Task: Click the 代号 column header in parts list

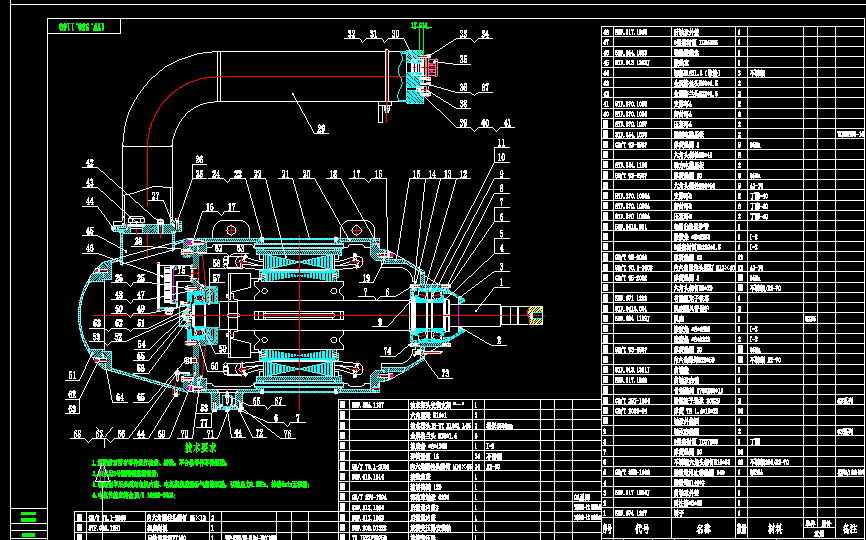Action: (643, 527)
